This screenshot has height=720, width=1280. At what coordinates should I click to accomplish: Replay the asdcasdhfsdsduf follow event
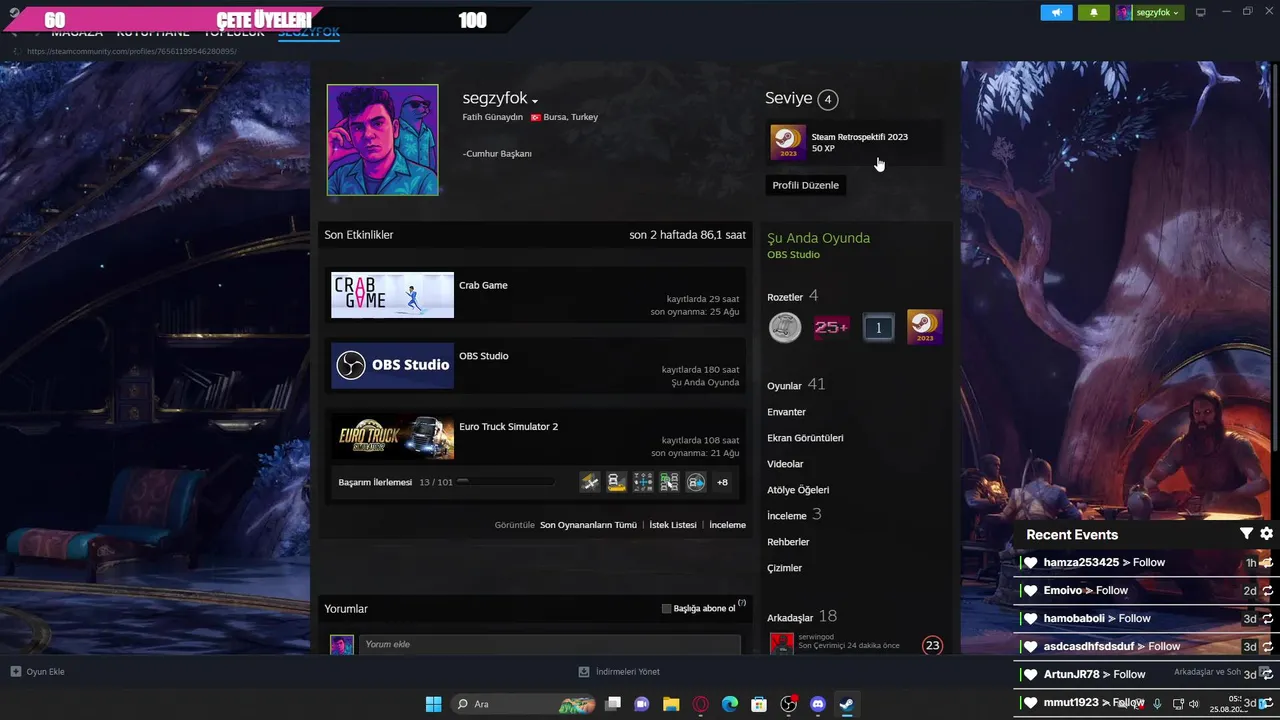click(1267, 647)
